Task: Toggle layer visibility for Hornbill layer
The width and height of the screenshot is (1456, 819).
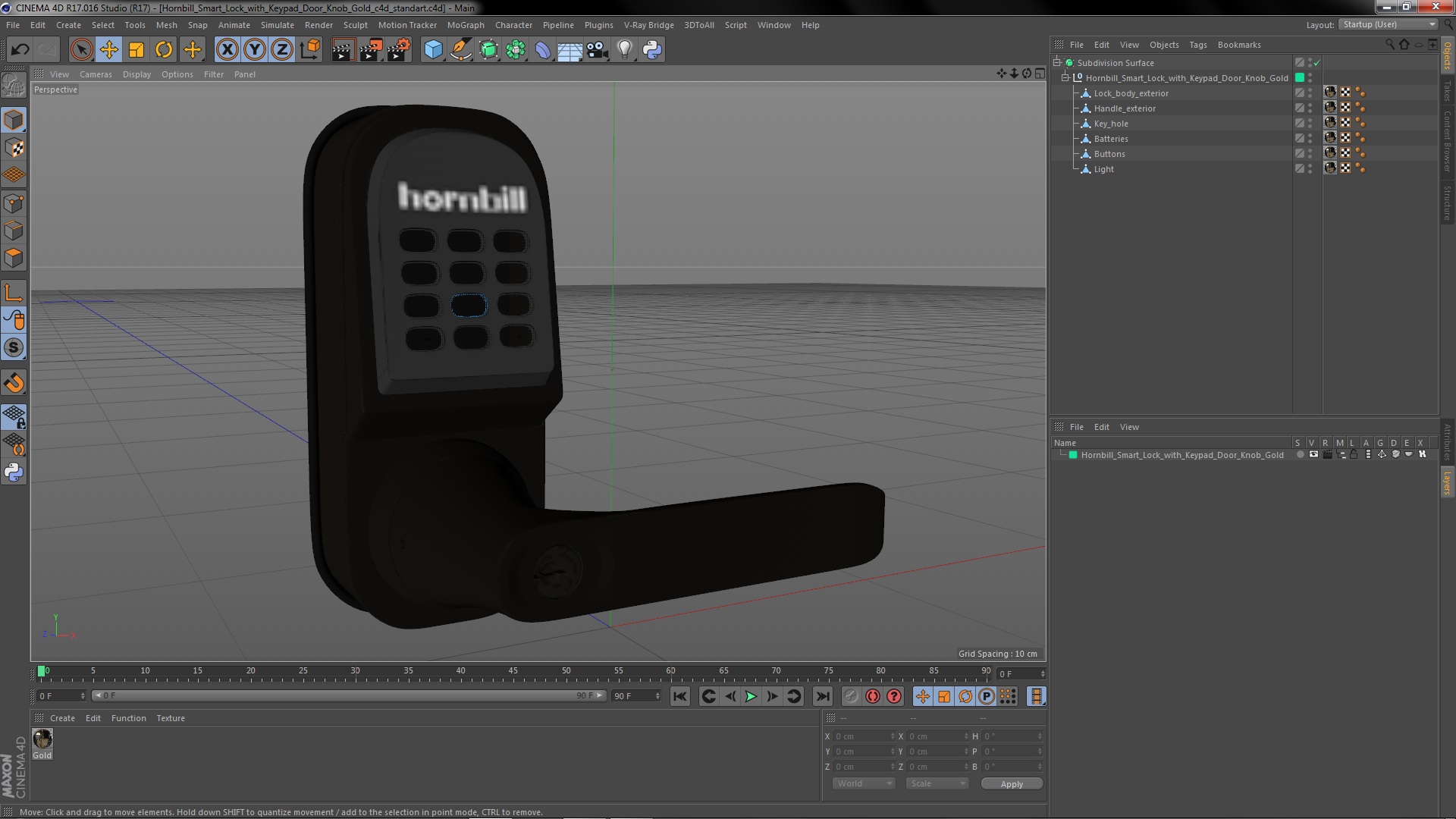Action: [1313, 455]
